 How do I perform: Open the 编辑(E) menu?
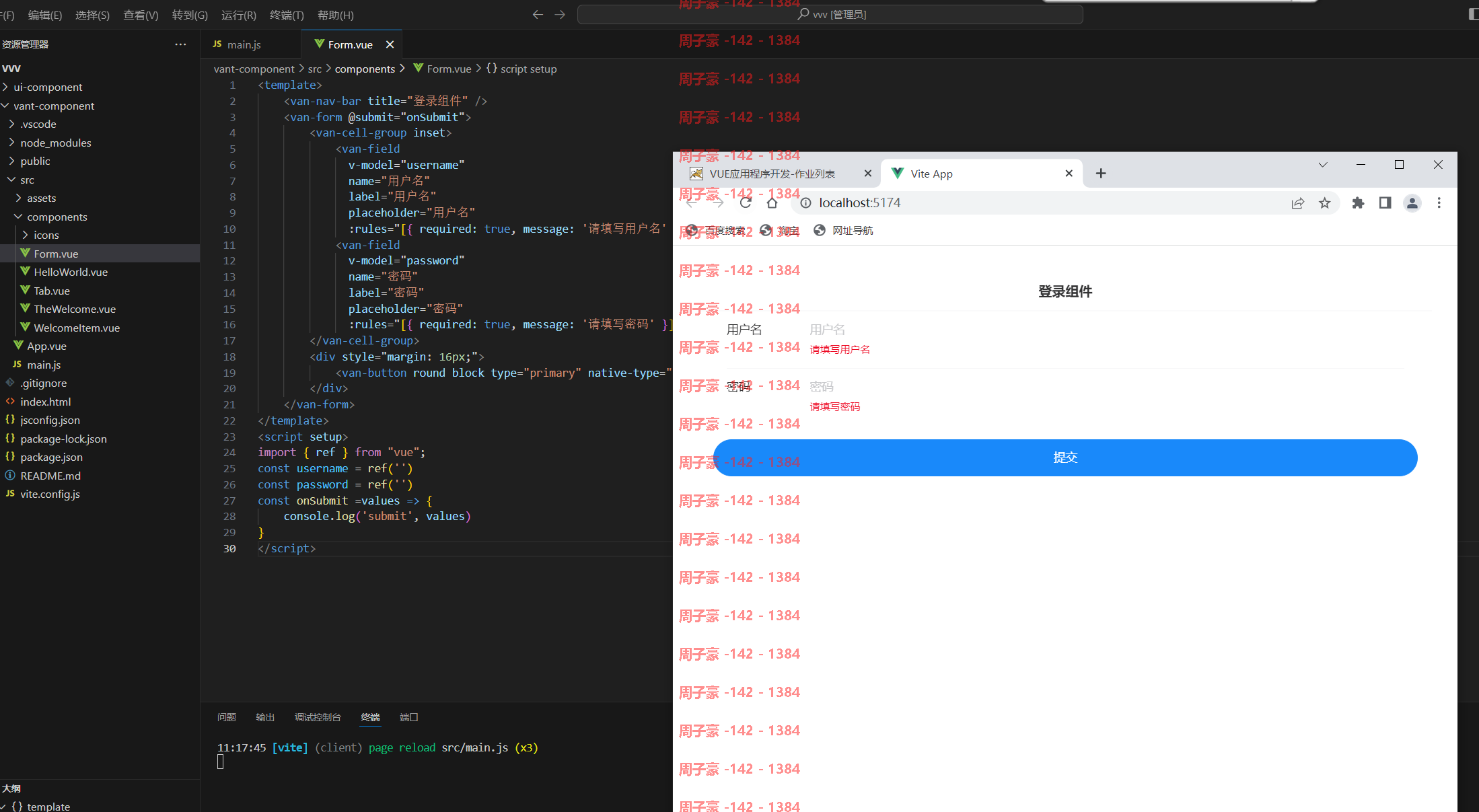[x=45, y=15]
